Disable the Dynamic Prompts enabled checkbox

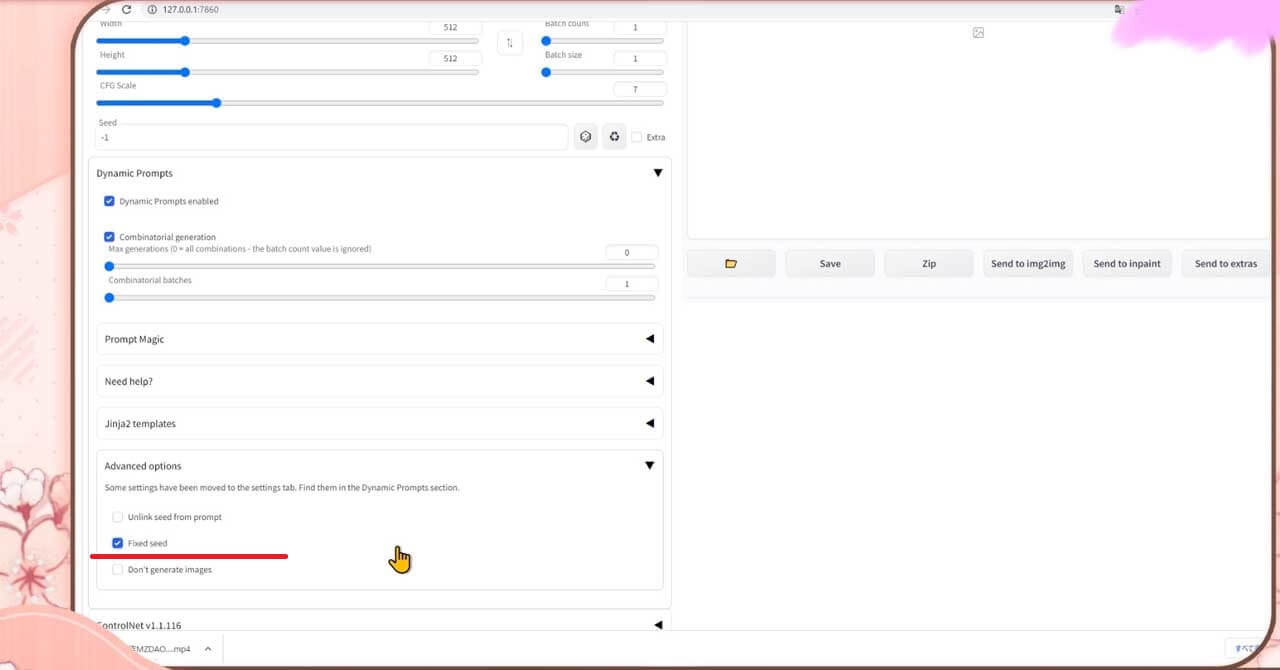pyautogui.click(x=110, y=201)
